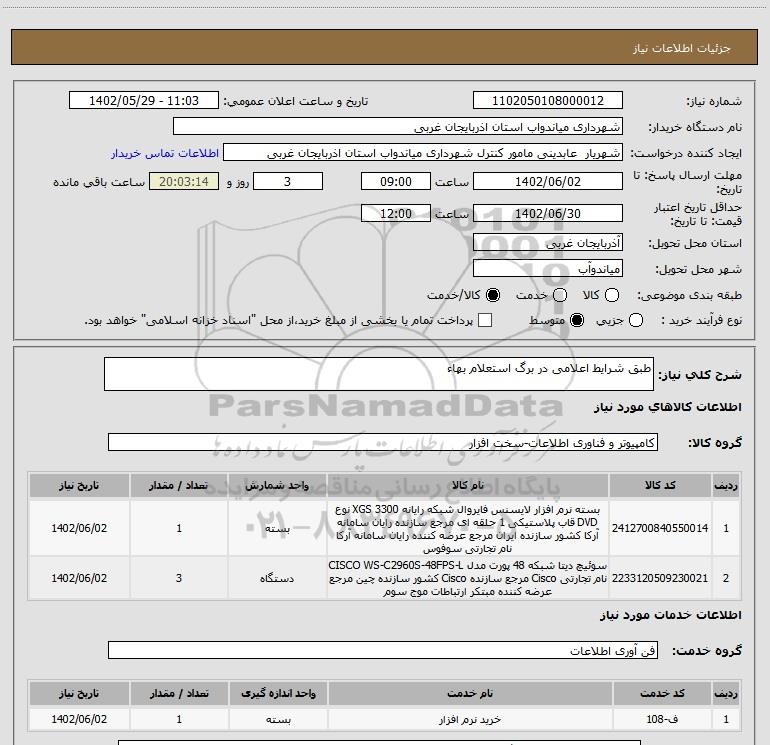The width and height of the screenshot is (770, 745).
Task: Click the buyer organization name field
Action: [397, 127]
